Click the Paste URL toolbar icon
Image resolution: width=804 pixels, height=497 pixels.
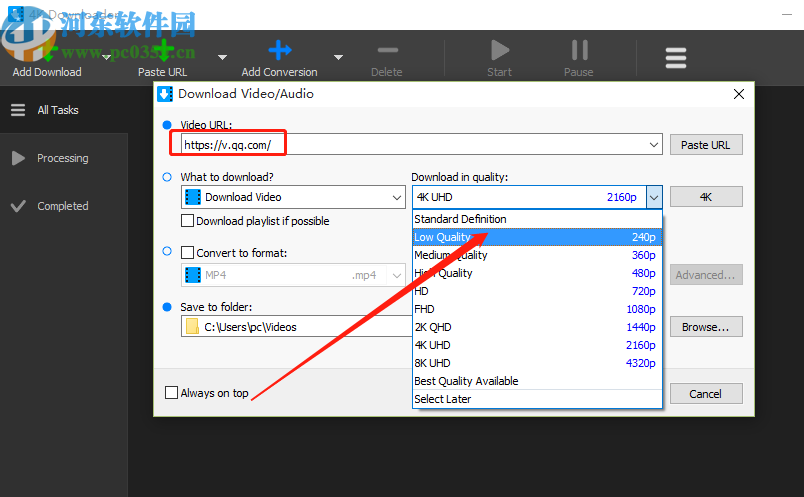pyautogui.click(x=162, y=50)
